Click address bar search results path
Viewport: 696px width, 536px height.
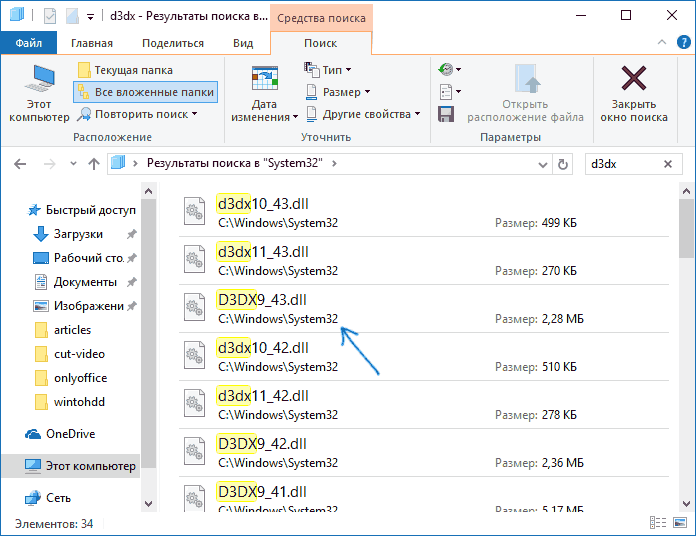click(x=235, y=163)
